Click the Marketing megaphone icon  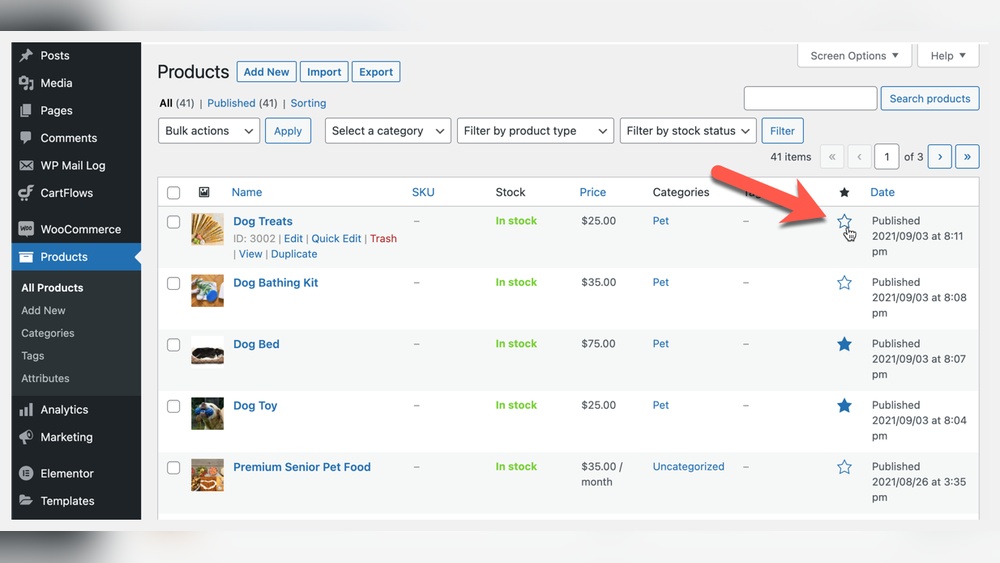26,437
